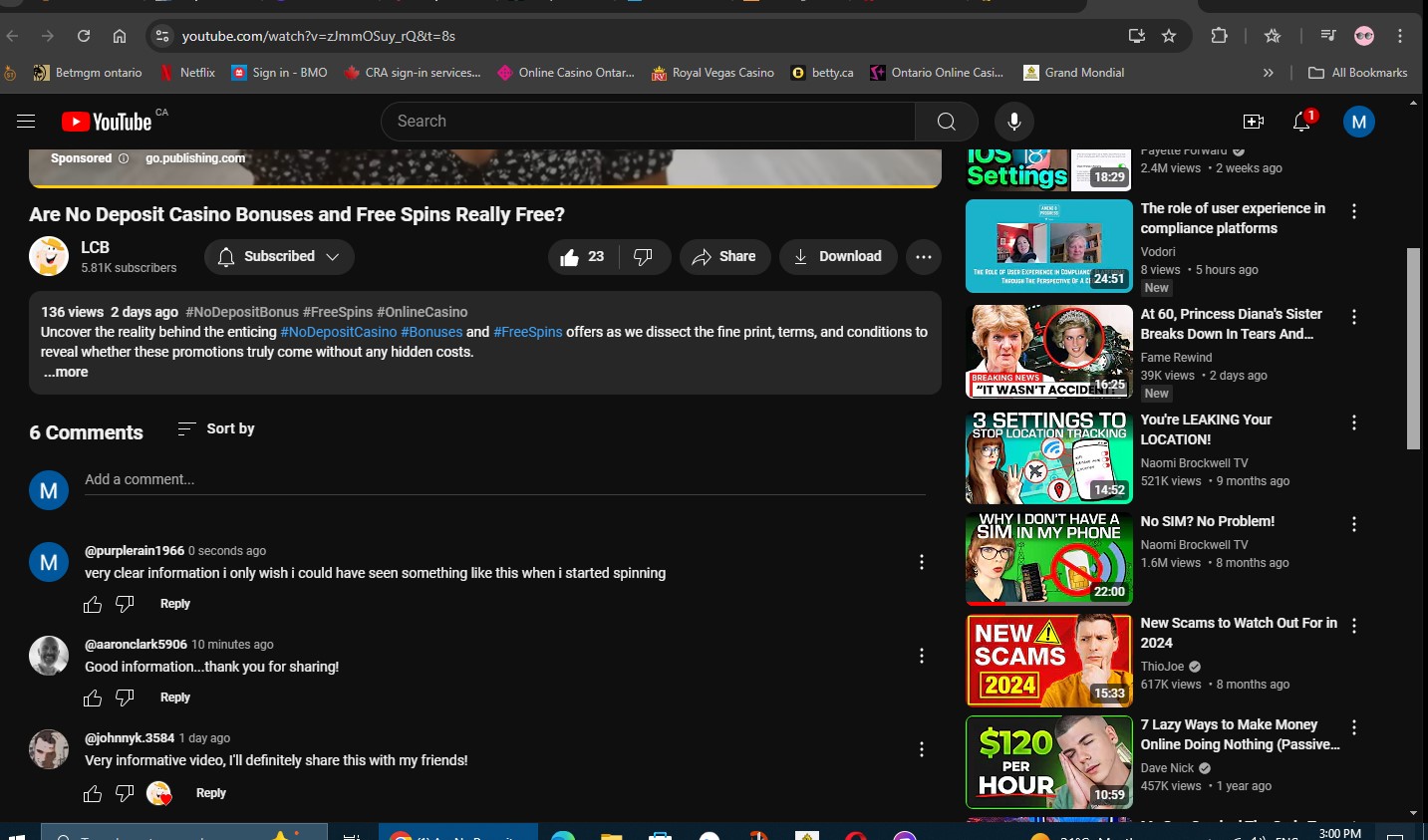Image resolution: width=1428 pixels, height=840 pixels.
Task: Open the Create video icon
Action: [x=1254, y=122]
